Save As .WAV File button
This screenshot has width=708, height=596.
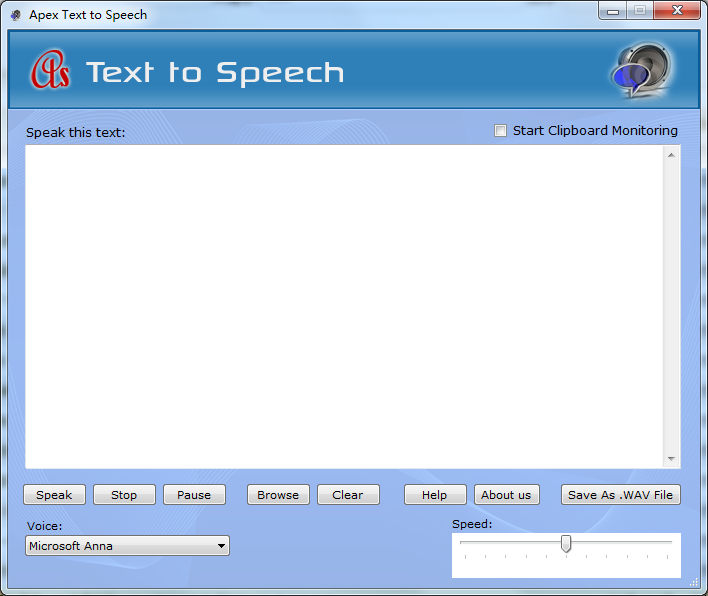620,494
